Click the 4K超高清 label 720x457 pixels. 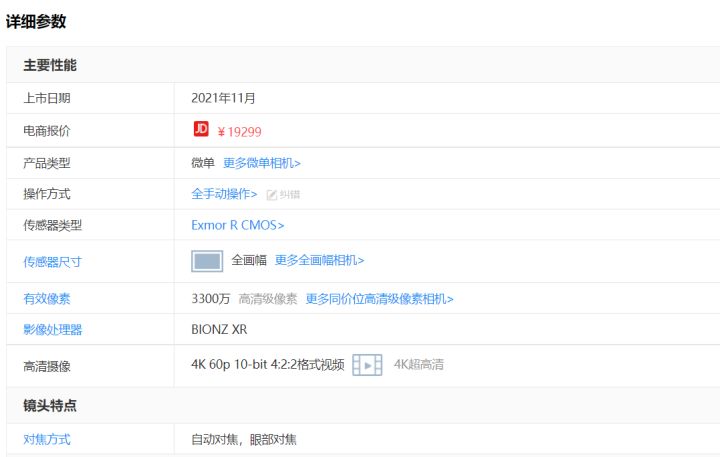(x=419, y=365)
